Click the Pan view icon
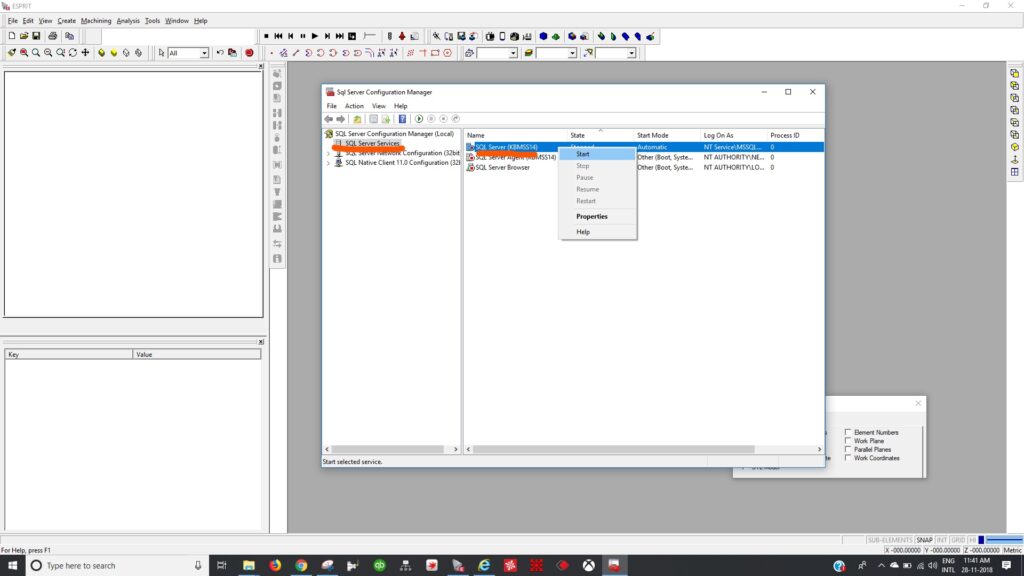 (85, 53)
